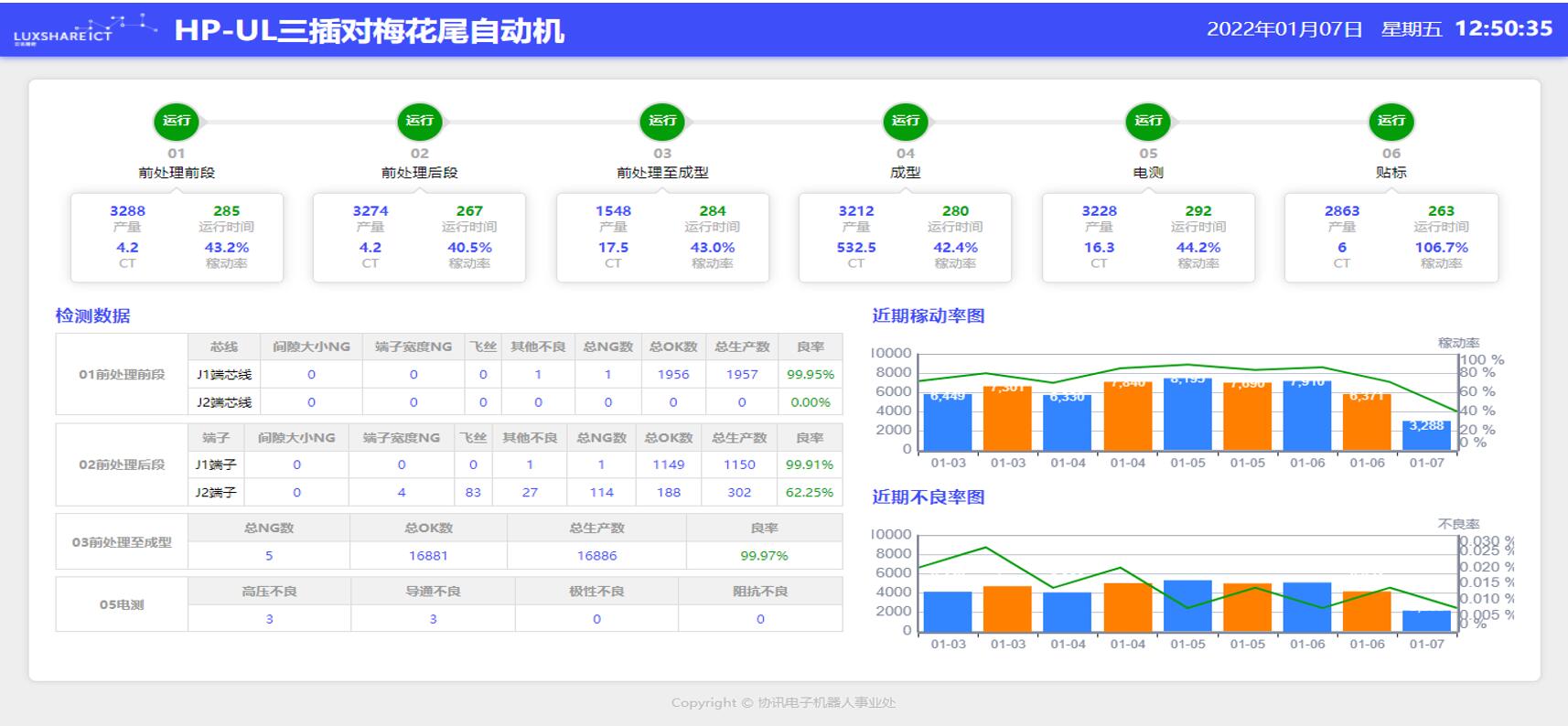Select the 运行 status icon above 05 电测
This screenshot has height=726, width=1568.
[1148, 121]
